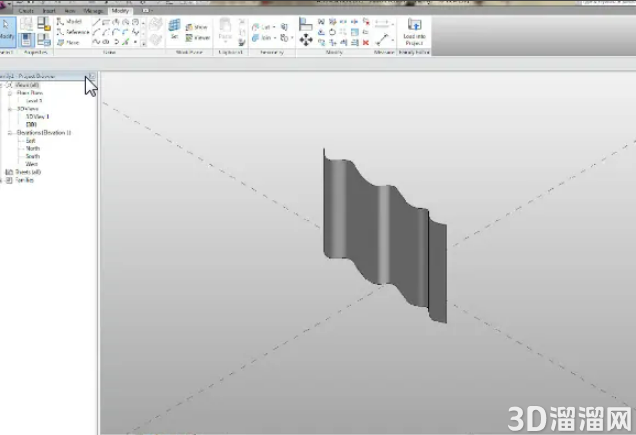Open the Family Types icon with yellow tag
Image resolution: width=636 pixels, height=435 pixels.
click(x=44, y=24)
